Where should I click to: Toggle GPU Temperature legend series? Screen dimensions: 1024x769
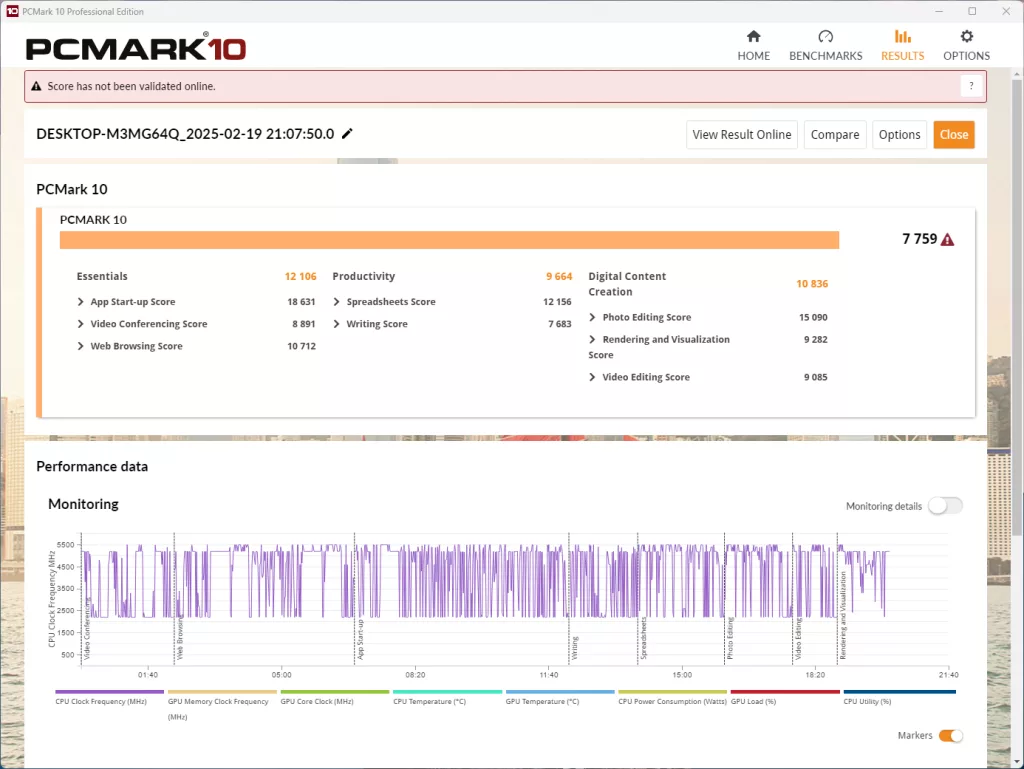point(560,697)
